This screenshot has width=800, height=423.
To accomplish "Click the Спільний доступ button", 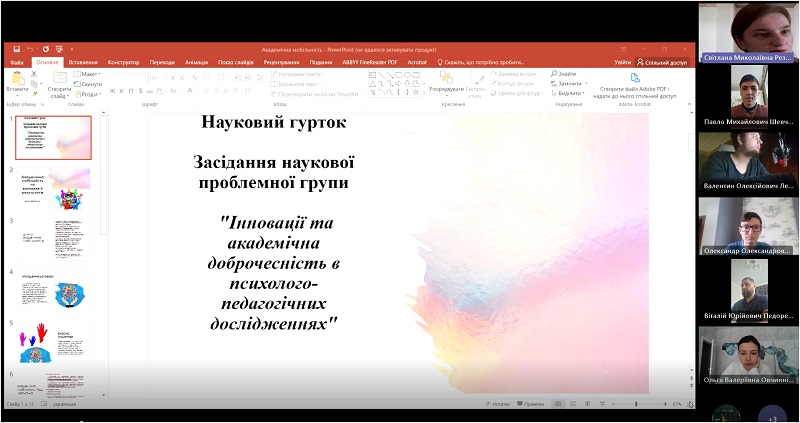I will [x=662, y=62].
